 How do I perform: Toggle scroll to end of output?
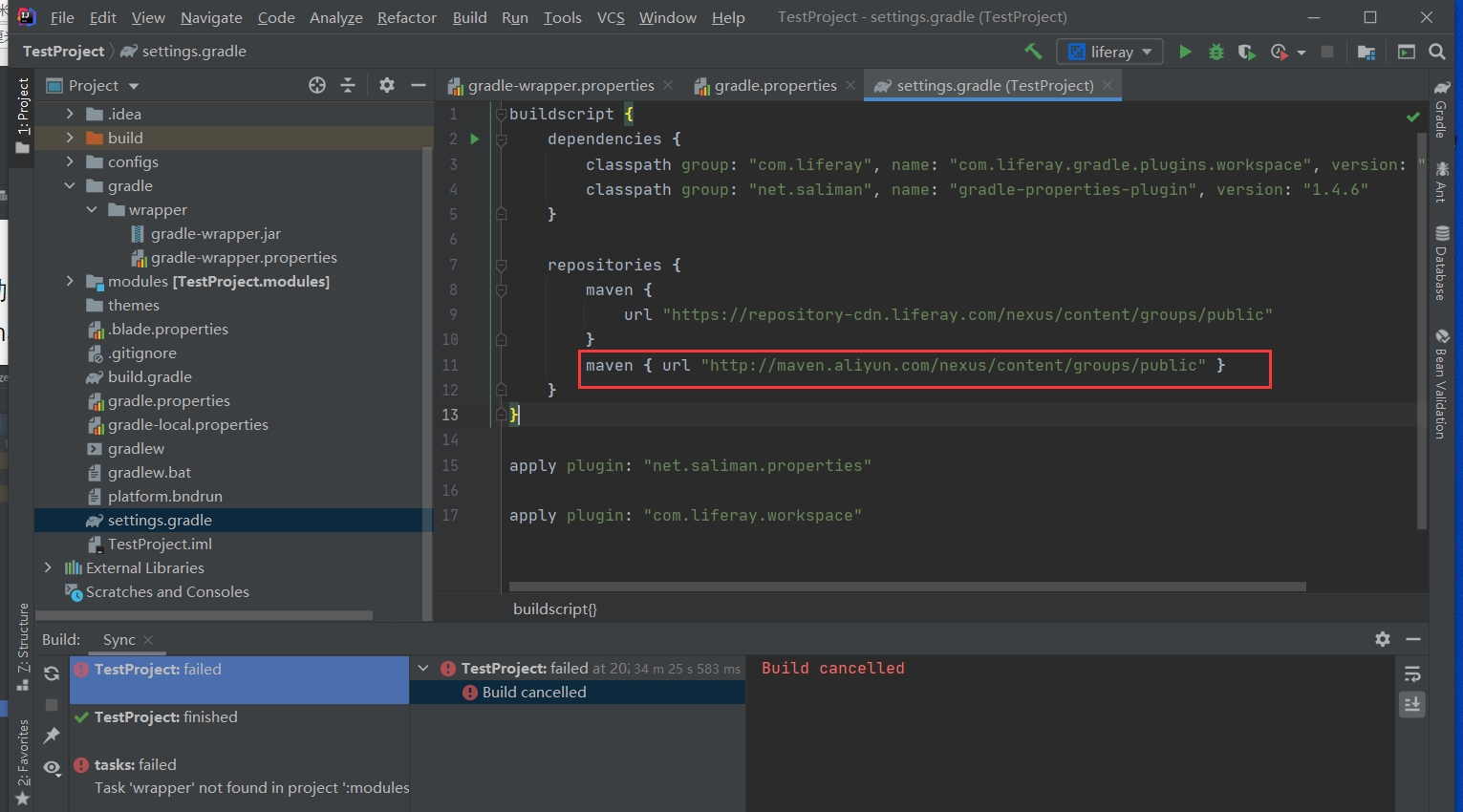tap(1412, 705)
